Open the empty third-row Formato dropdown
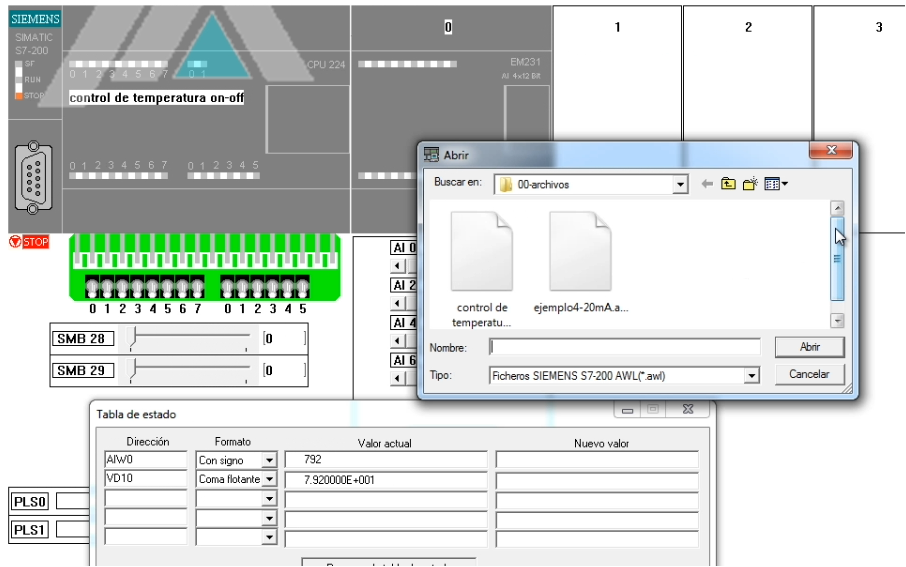This screenshot has height=567, width=906. 269,499
